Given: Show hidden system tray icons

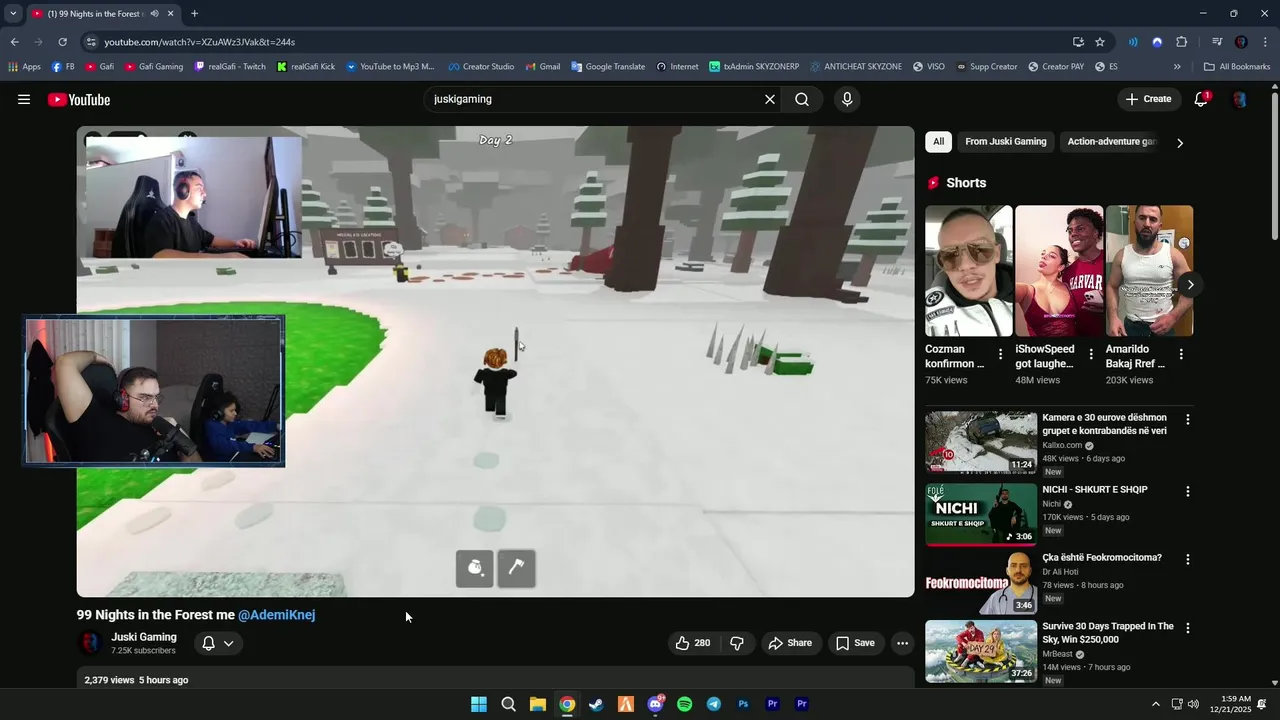Looking at the screenshot, I should [1156, 704].
